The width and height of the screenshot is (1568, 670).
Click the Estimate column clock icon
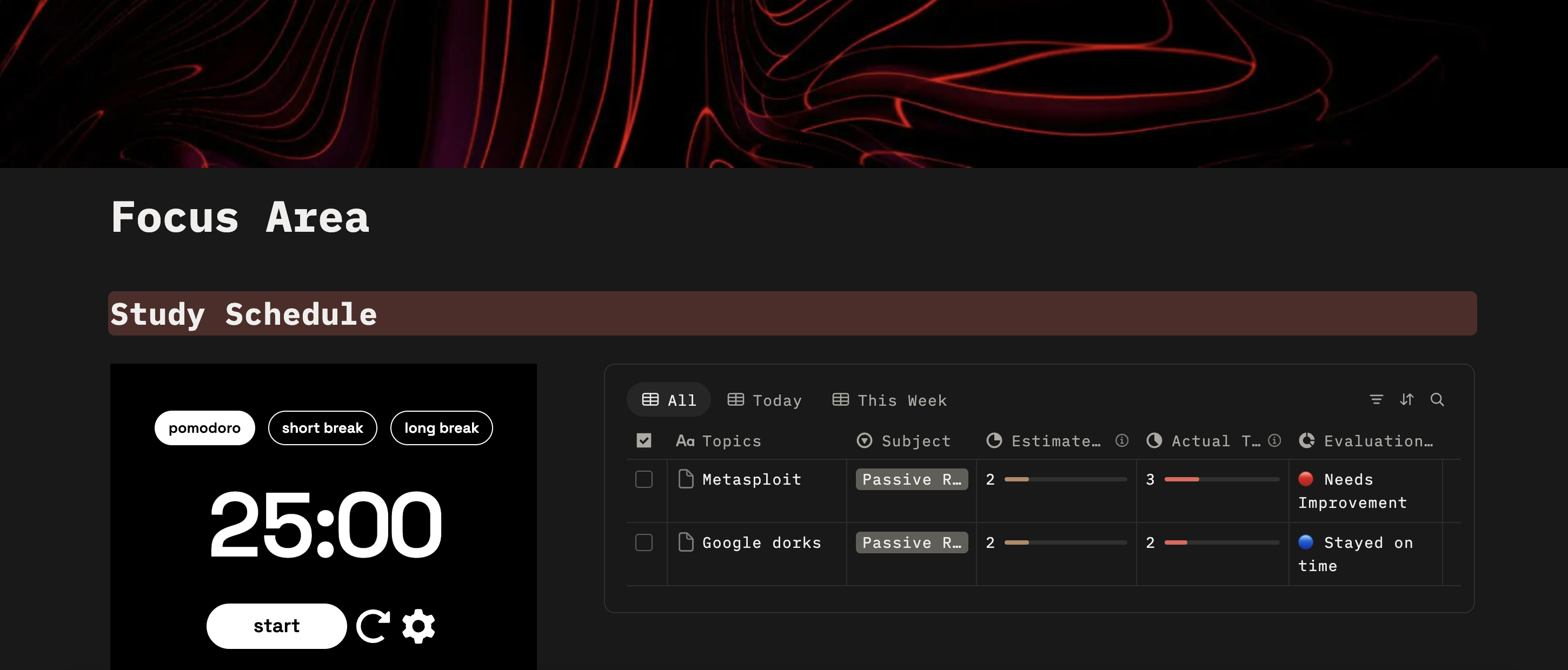[994, 440]
